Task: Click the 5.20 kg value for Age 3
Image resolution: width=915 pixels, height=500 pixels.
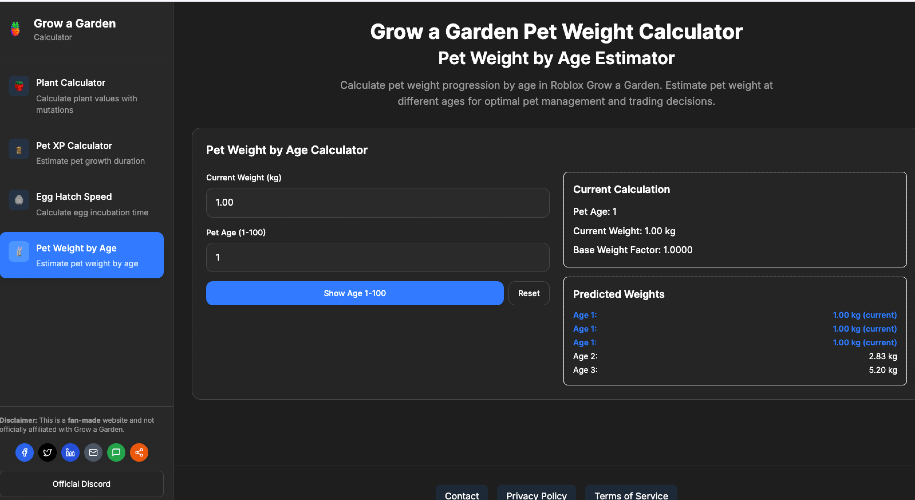Action: 883,370
